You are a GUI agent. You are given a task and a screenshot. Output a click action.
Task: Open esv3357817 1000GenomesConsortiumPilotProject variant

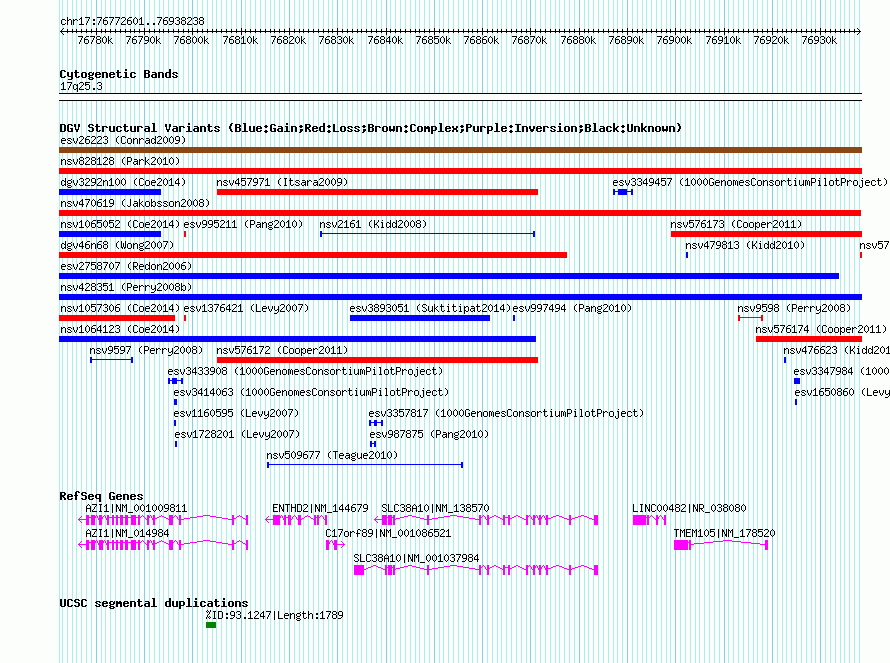tap(506, 413)
